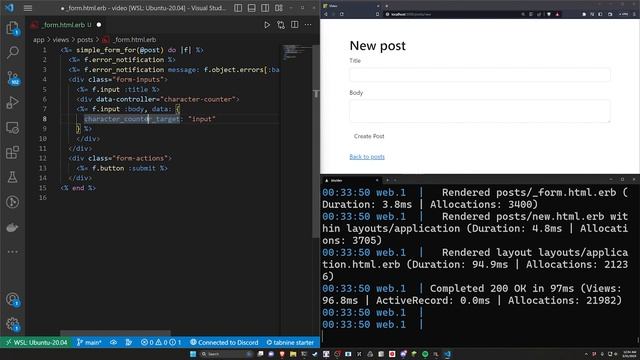Open Visual Studio Code from the taskbar
Image resolution: width=640 pixels, height=360 pixels.
(448, 354)
